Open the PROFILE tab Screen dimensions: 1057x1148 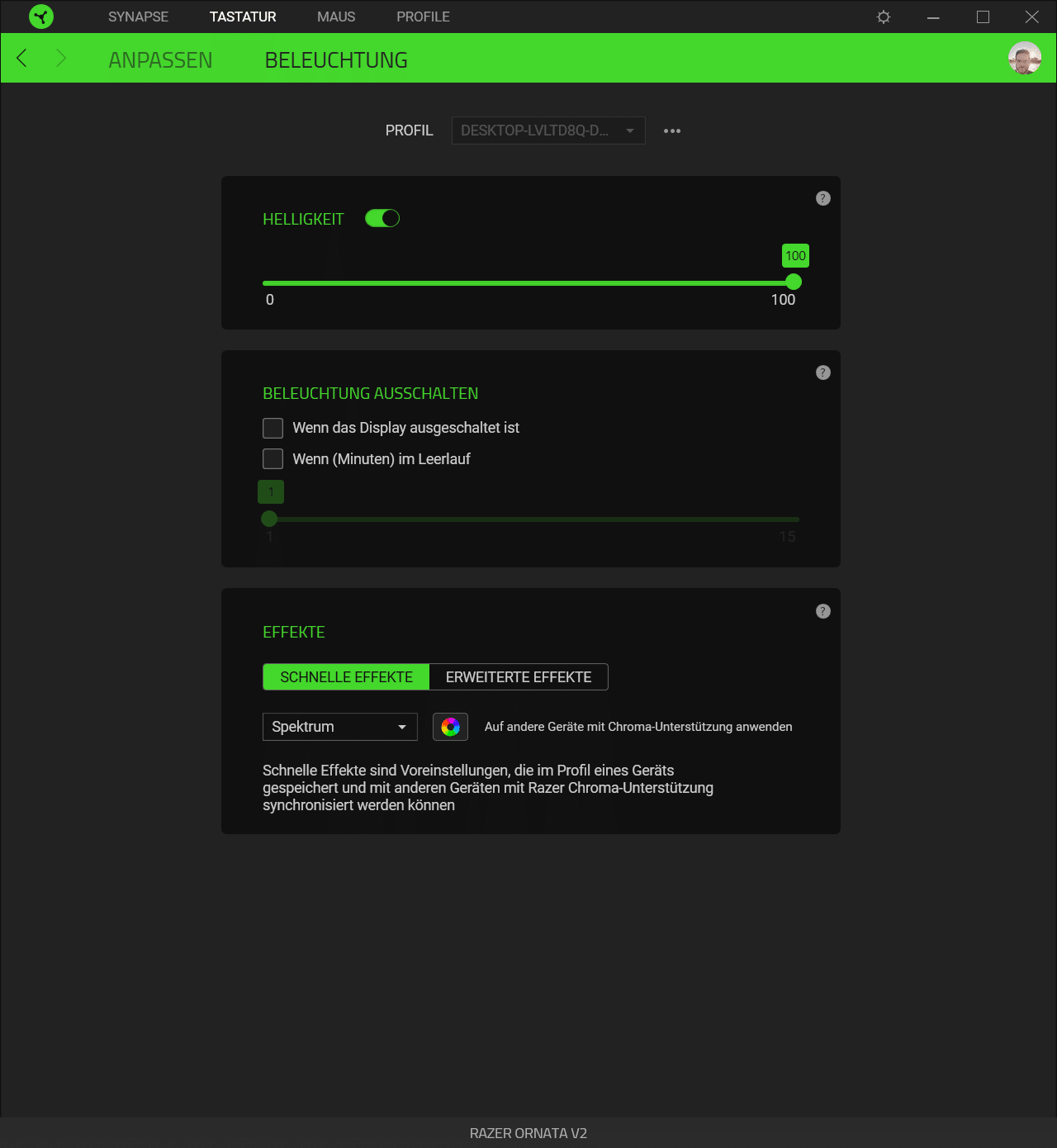pos(423,17)
